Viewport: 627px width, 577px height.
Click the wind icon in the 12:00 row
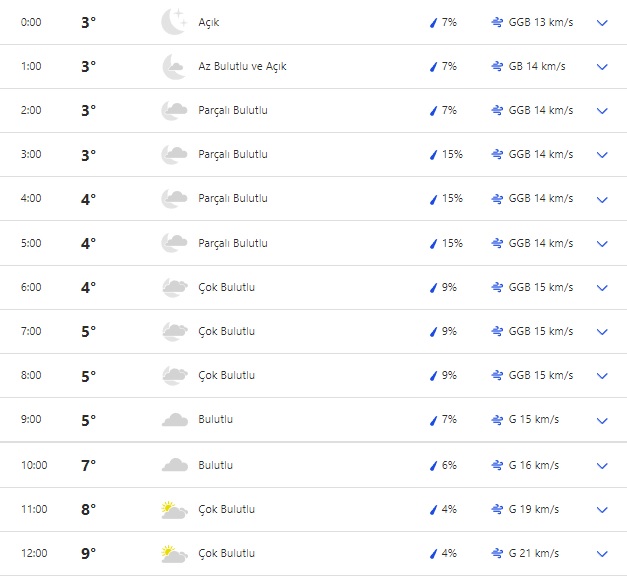tap(497, 553)
